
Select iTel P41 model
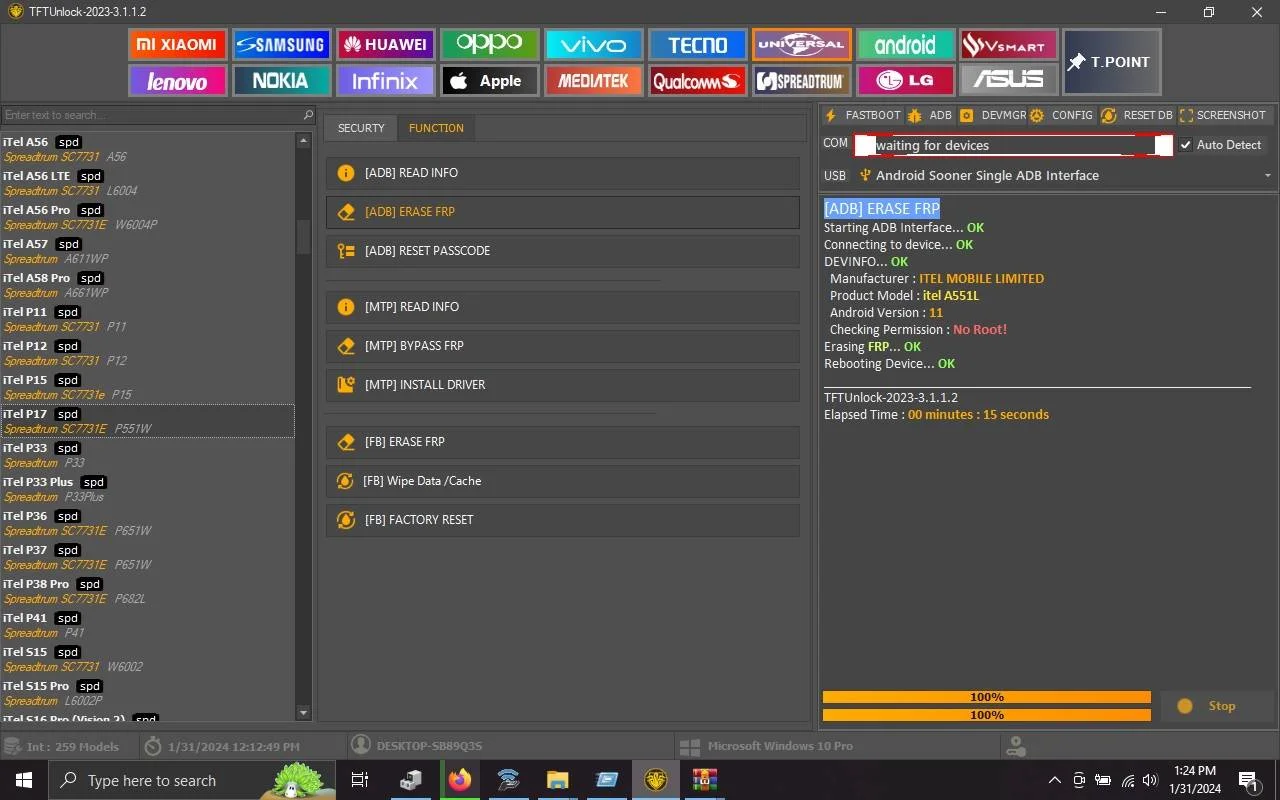pyautogui.click(x=147, y=625)
